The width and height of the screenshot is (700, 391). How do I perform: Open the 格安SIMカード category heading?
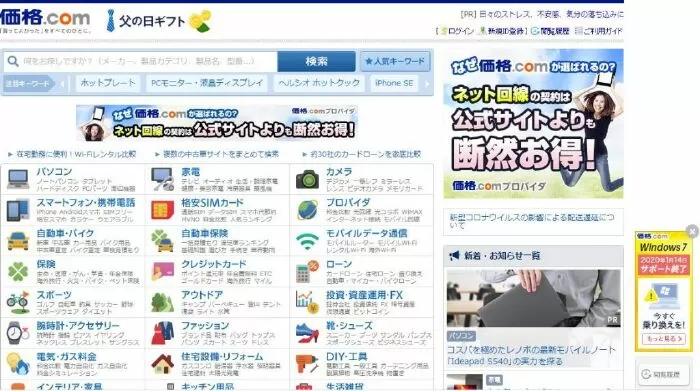[212, 202]
